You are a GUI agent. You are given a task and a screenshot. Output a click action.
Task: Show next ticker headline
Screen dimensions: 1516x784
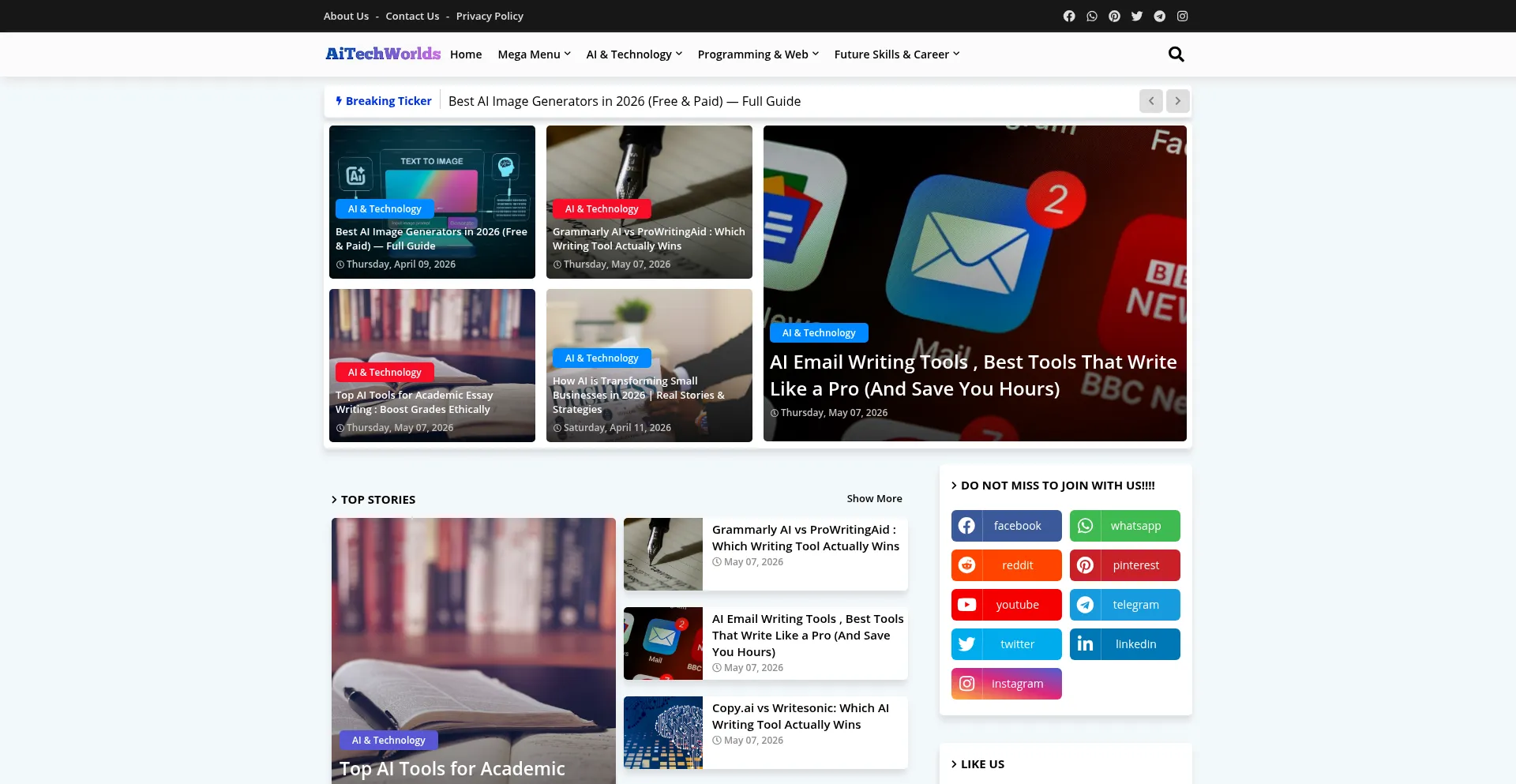click(x=1178, y=101)
